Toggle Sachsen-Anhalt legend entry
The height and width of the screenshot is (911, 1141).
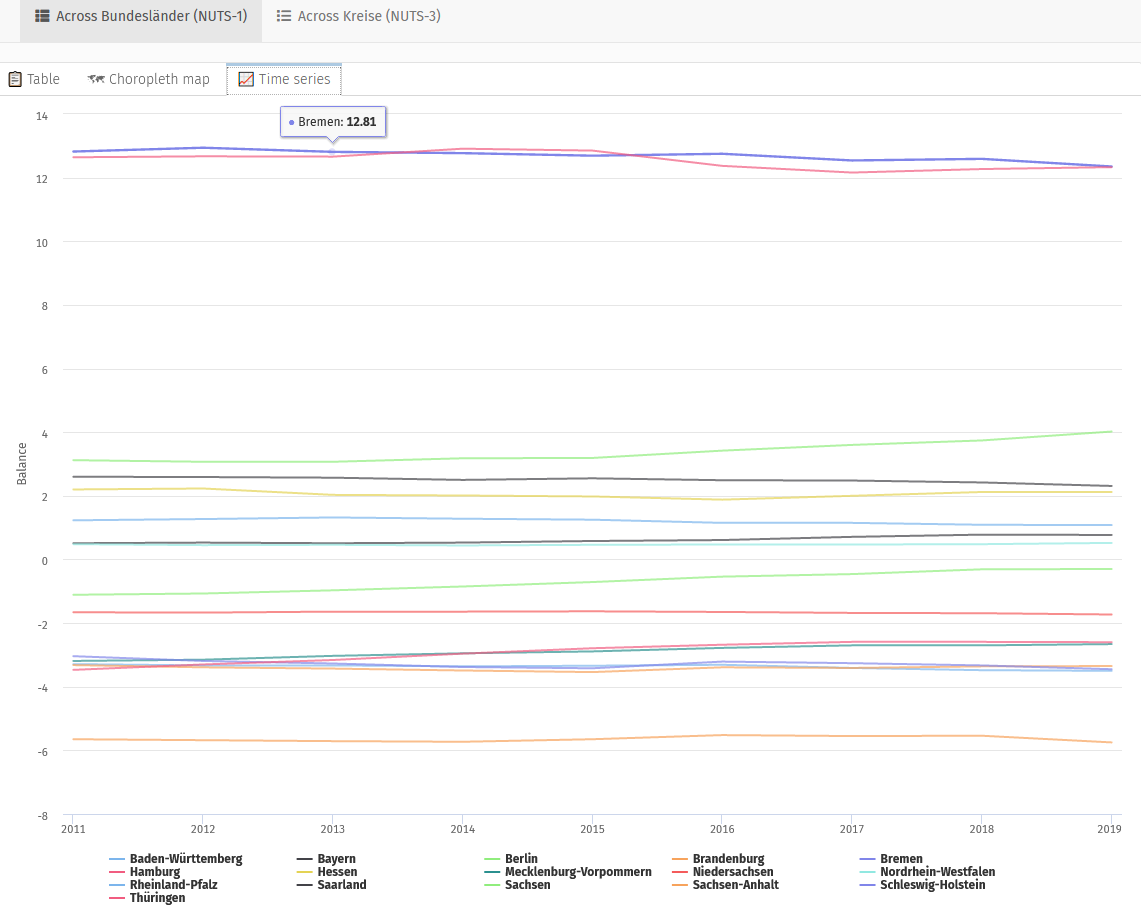[x=725, y=885]
